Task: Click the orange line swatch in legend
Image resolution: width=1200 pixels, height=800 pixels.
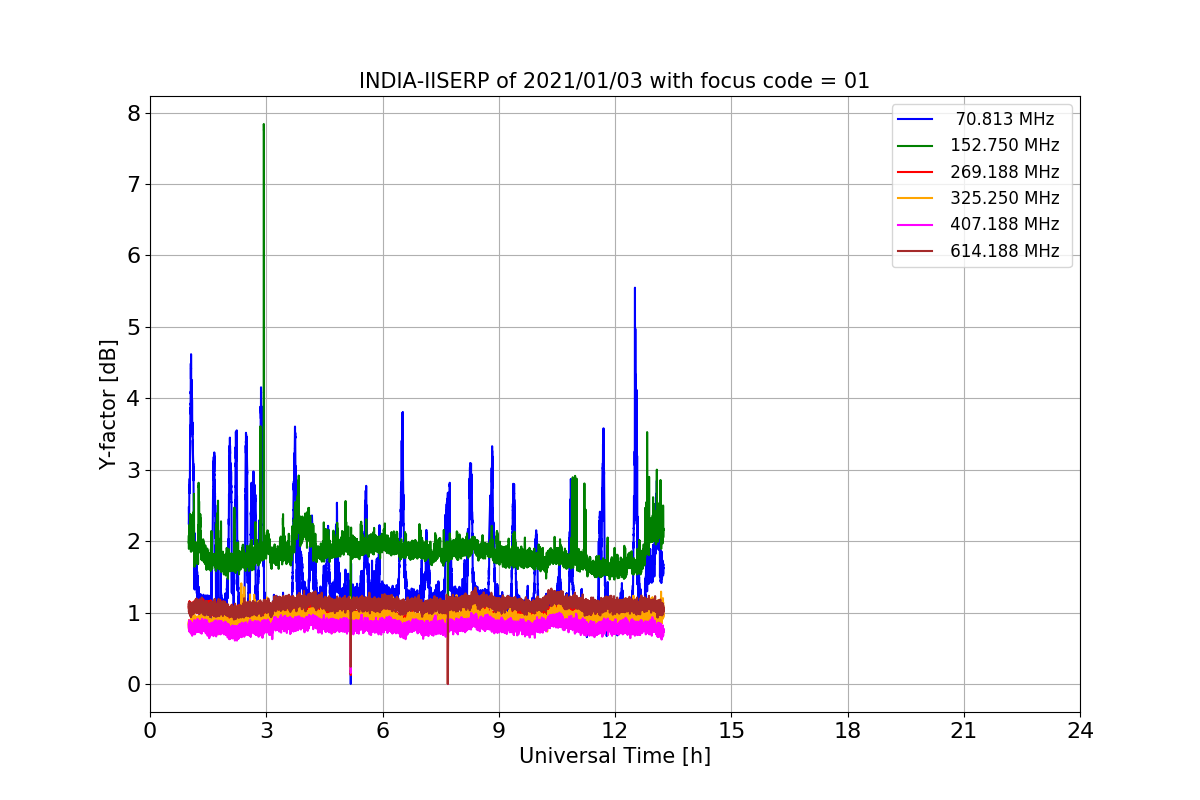Action: point(915,199)
